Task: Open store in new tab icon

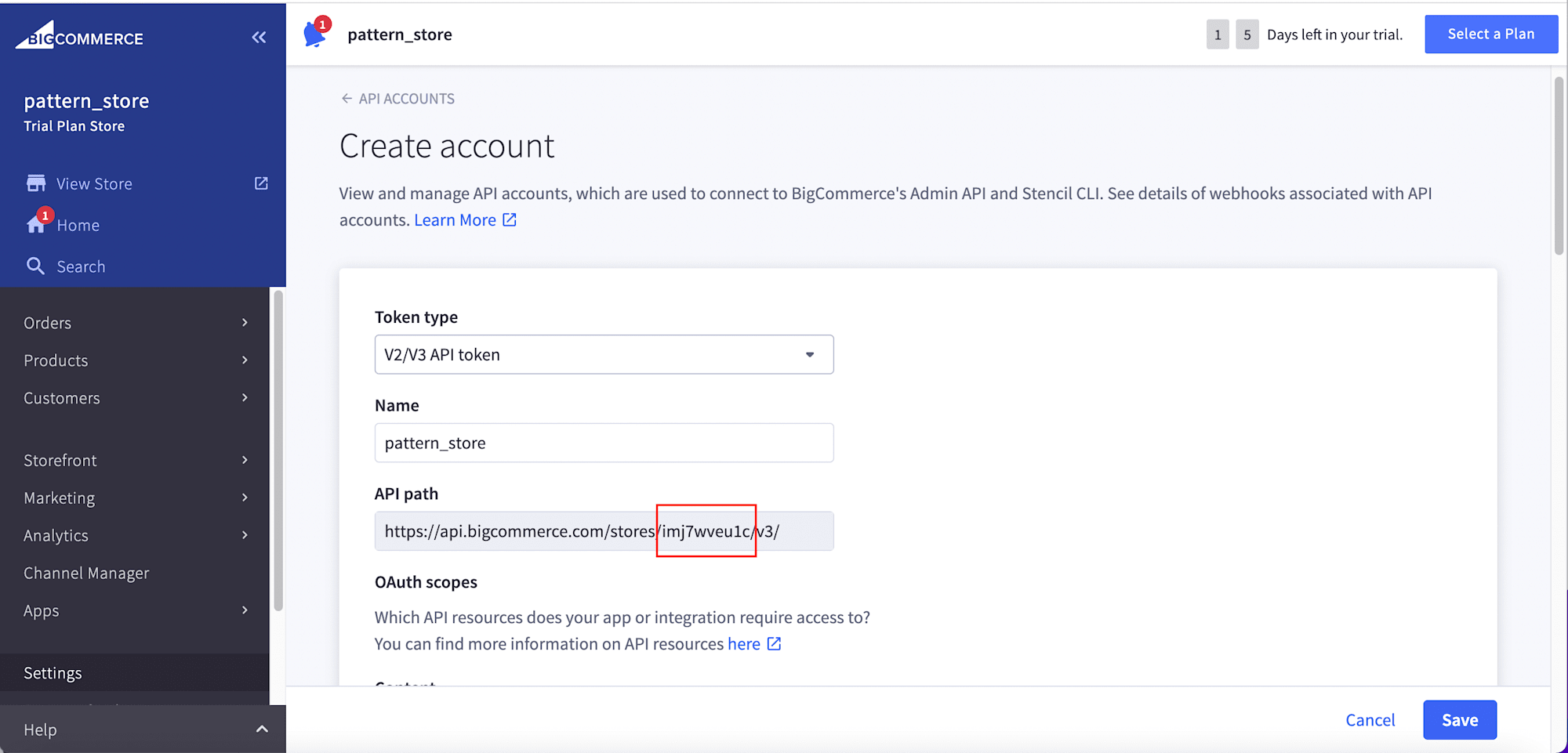Action: 261,183
